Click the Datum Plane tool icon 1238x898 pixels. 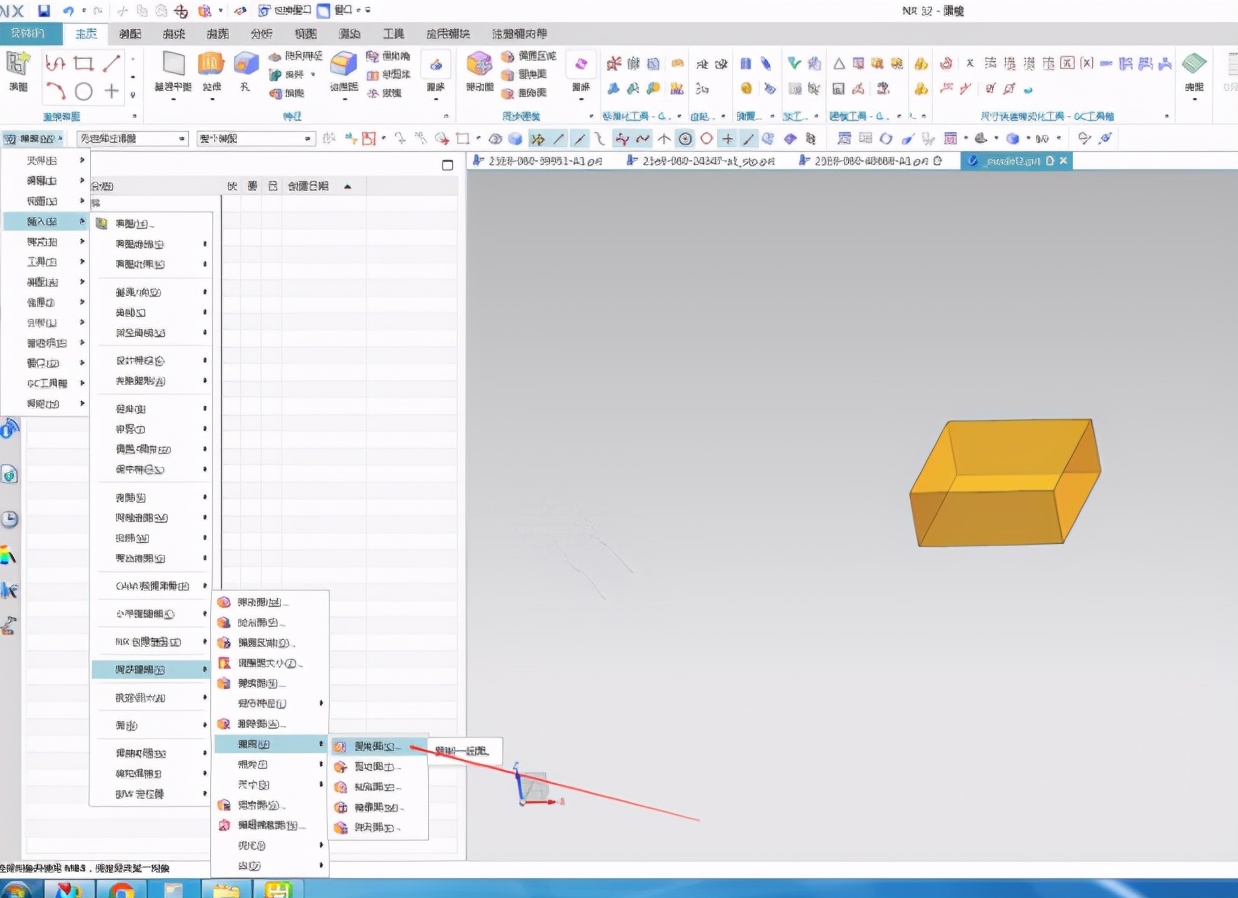pyautogui.click(x=174, y=64)
